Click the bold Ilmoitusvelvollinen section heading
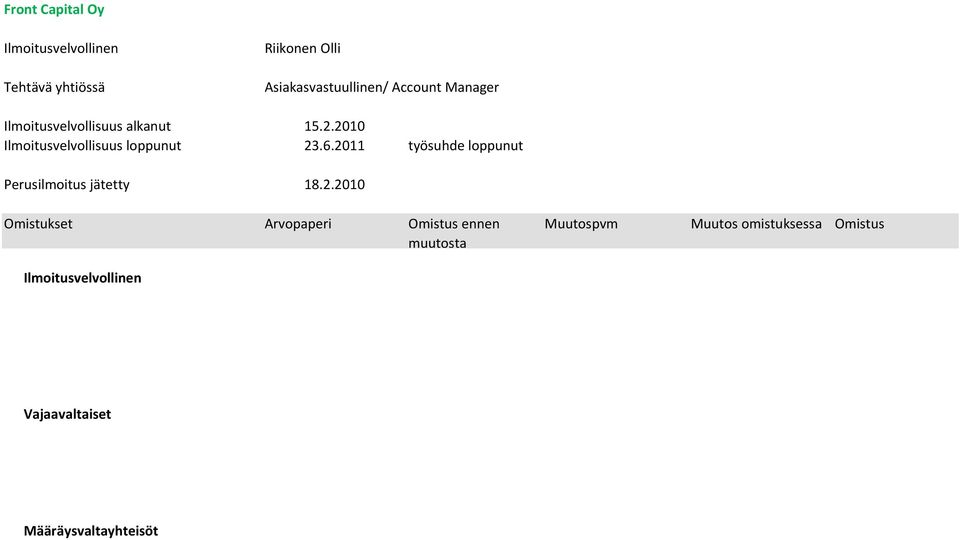This screenshot has height=540, width=960. tap(82, 278)
